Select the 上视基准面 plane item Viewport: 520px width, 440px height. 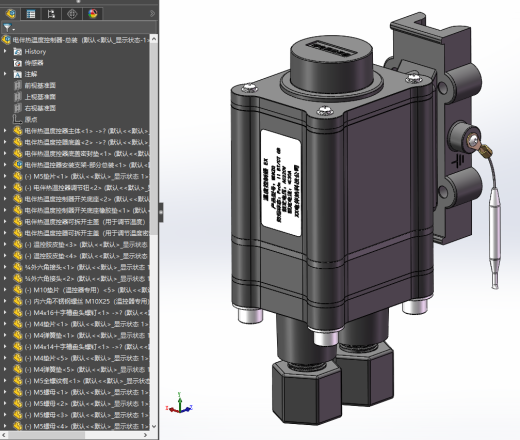click(40, 97)
